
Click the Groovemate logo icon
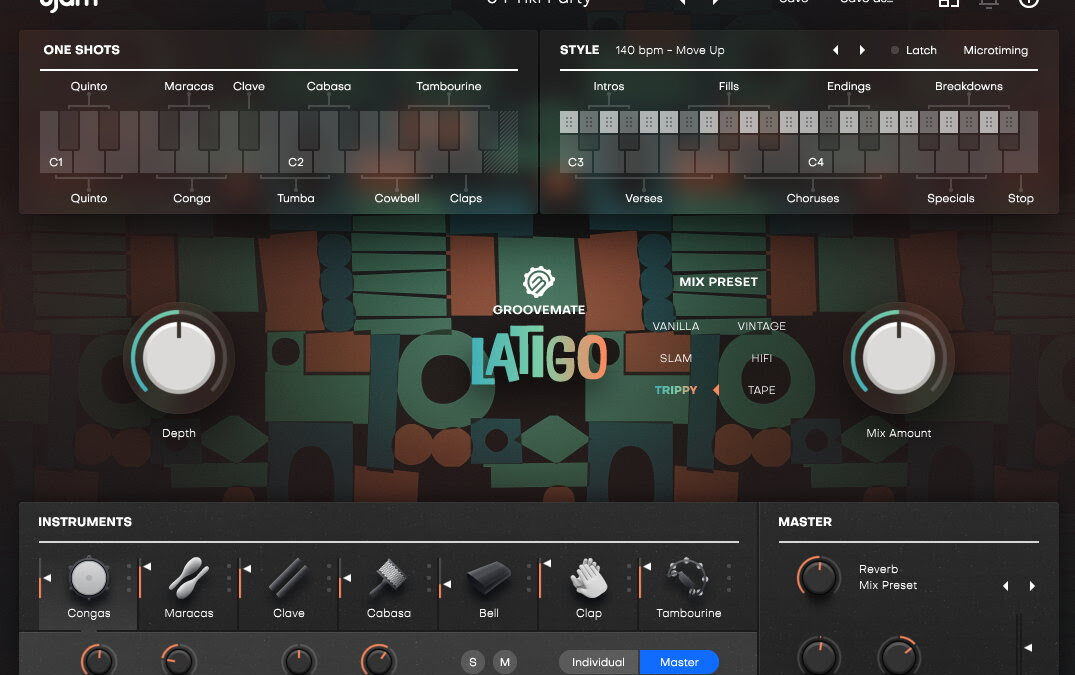coord(538,282)
